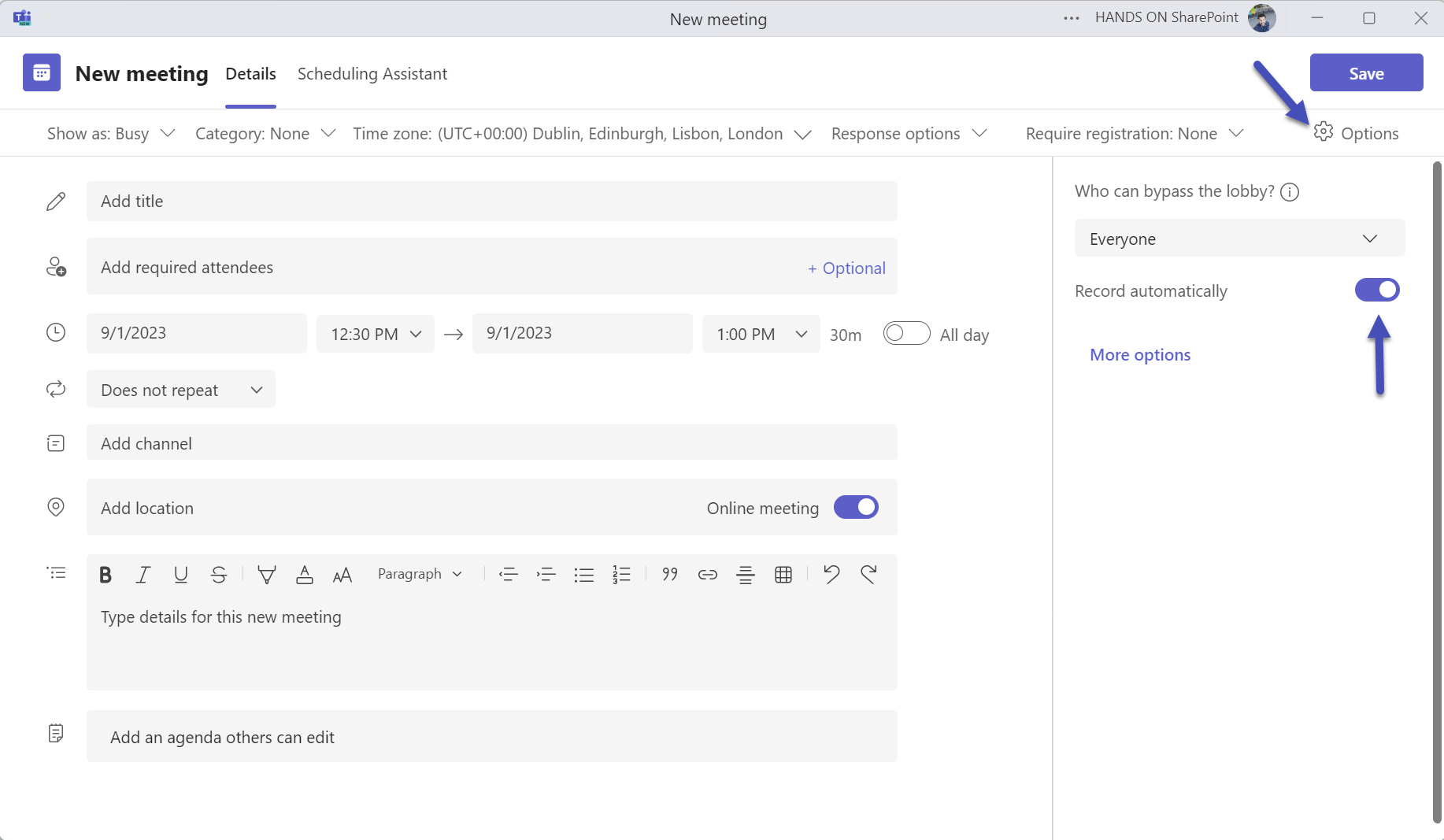Screen dimensions: 1444x840
Task: Click the undo icon in the editor toolbar
Action: 831,574
